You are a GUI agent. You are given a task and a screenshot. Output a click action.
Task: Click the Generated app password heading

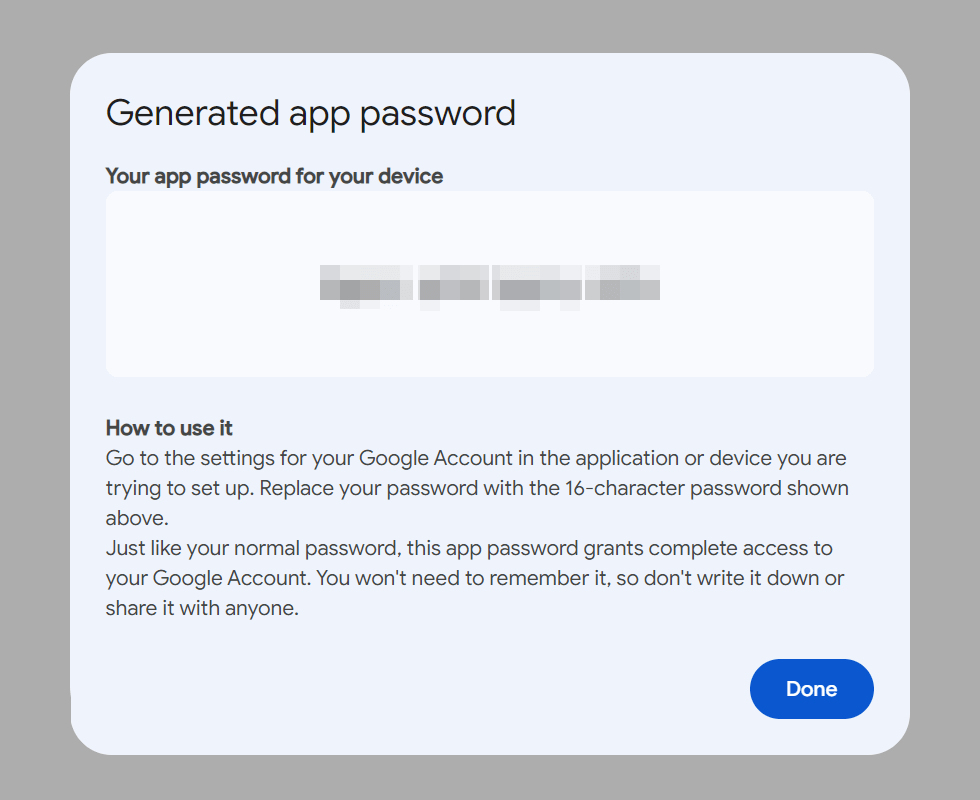[311, 114]
